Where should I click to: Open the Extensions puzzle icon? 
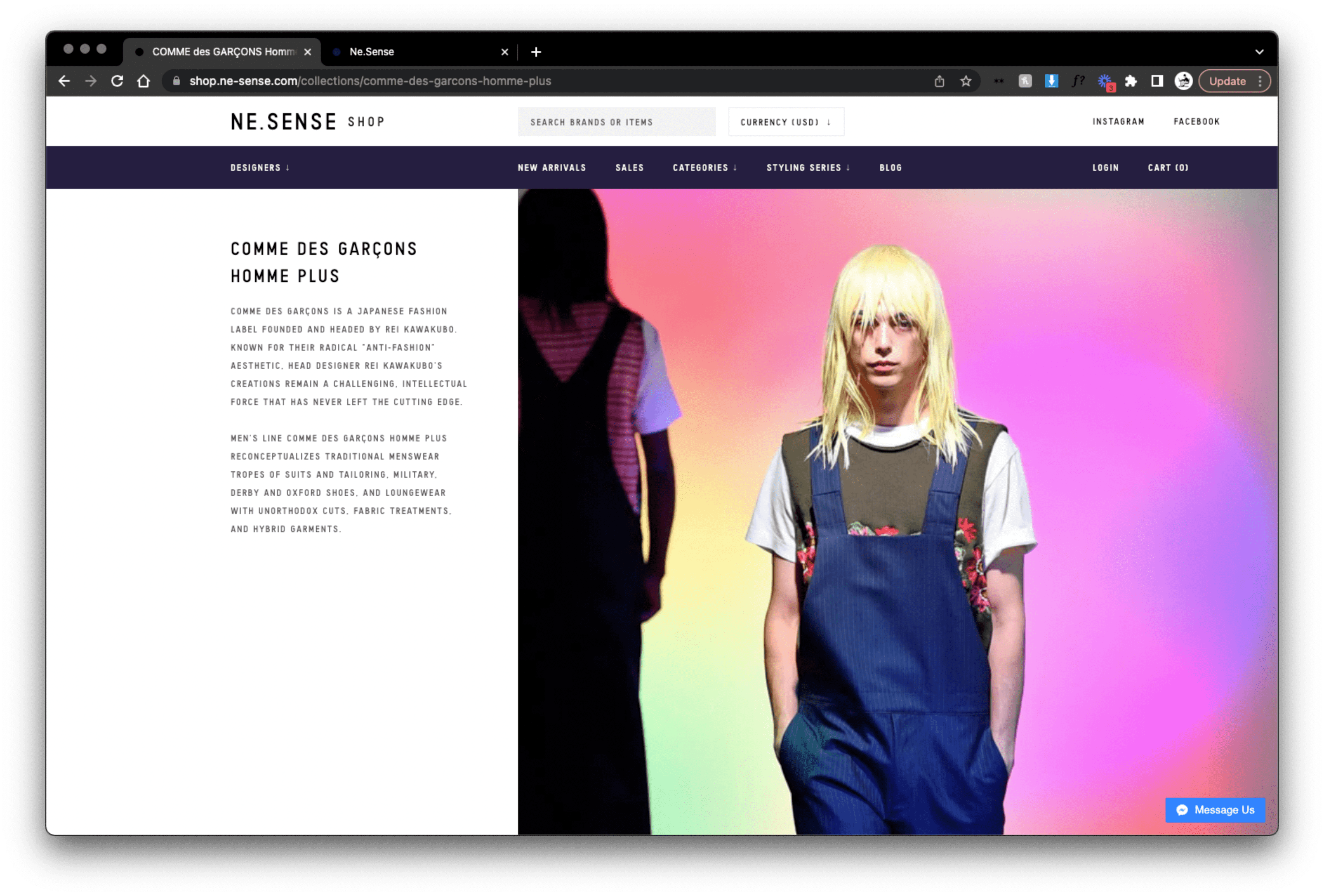[1131, 81]
